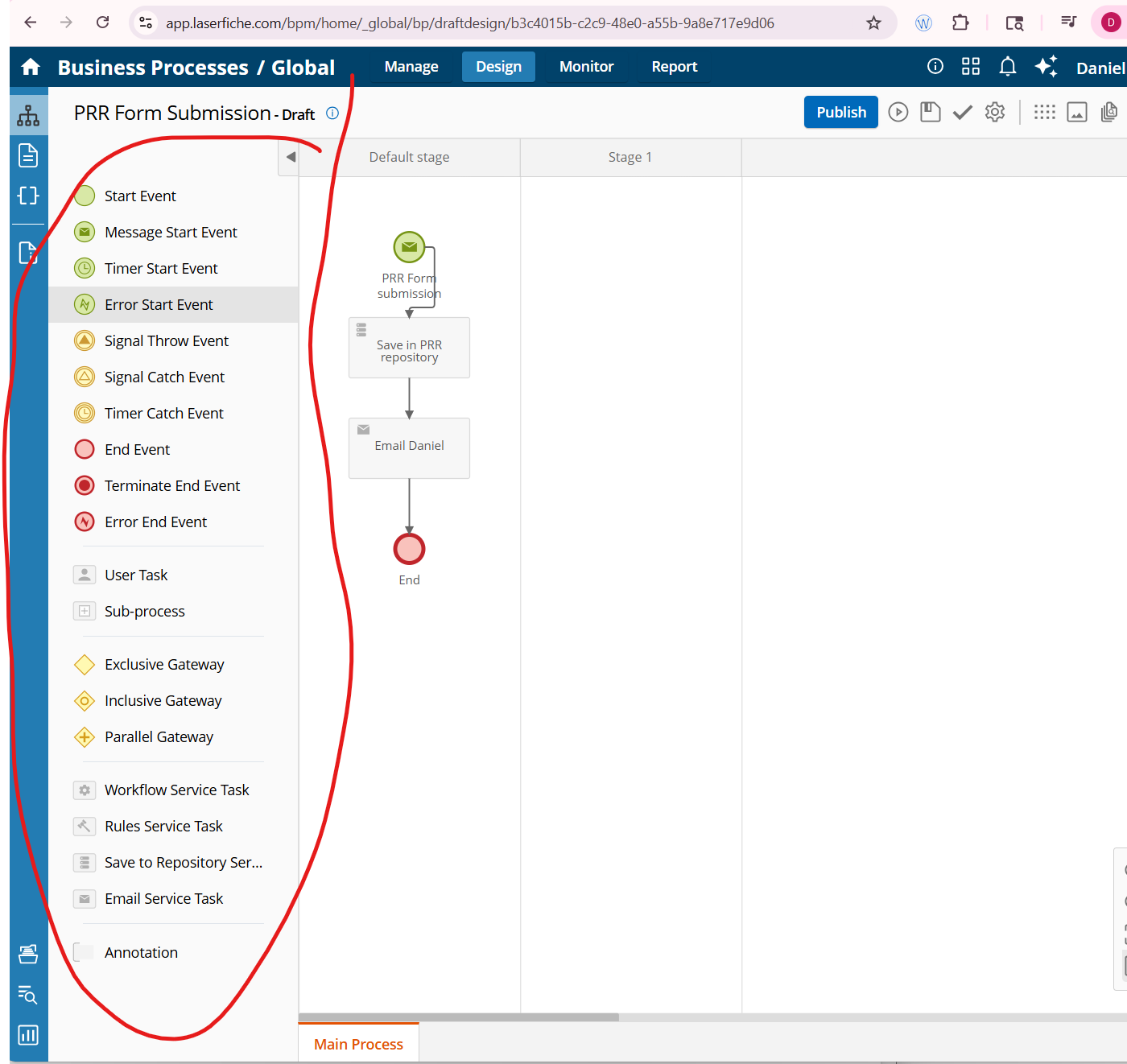The width and height of the screenshot is (1127, 1064).
Task: Pick Error End Event in the palette
Action: pyautogui.click(x=173, y=522)
